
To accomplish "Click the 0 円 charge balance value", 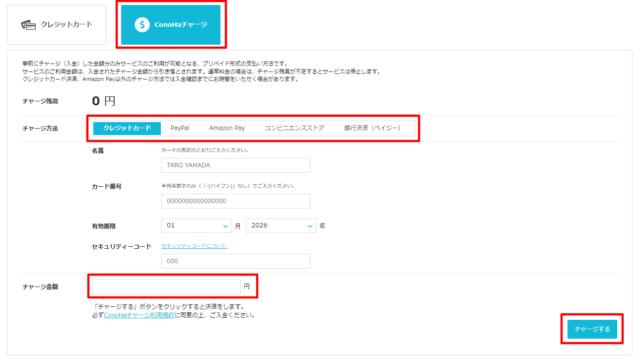I will [x=104, y=101].
